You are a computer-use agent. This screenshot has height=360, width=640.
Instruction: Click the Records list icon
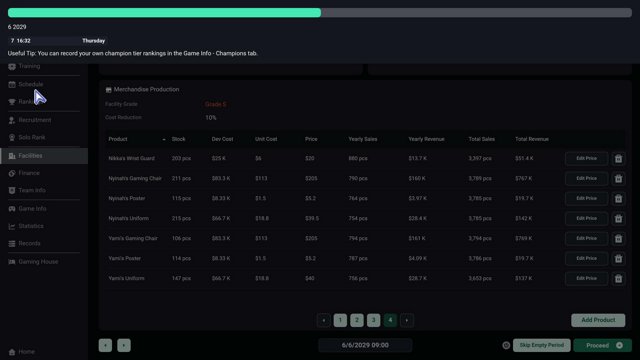coord(12,243)
